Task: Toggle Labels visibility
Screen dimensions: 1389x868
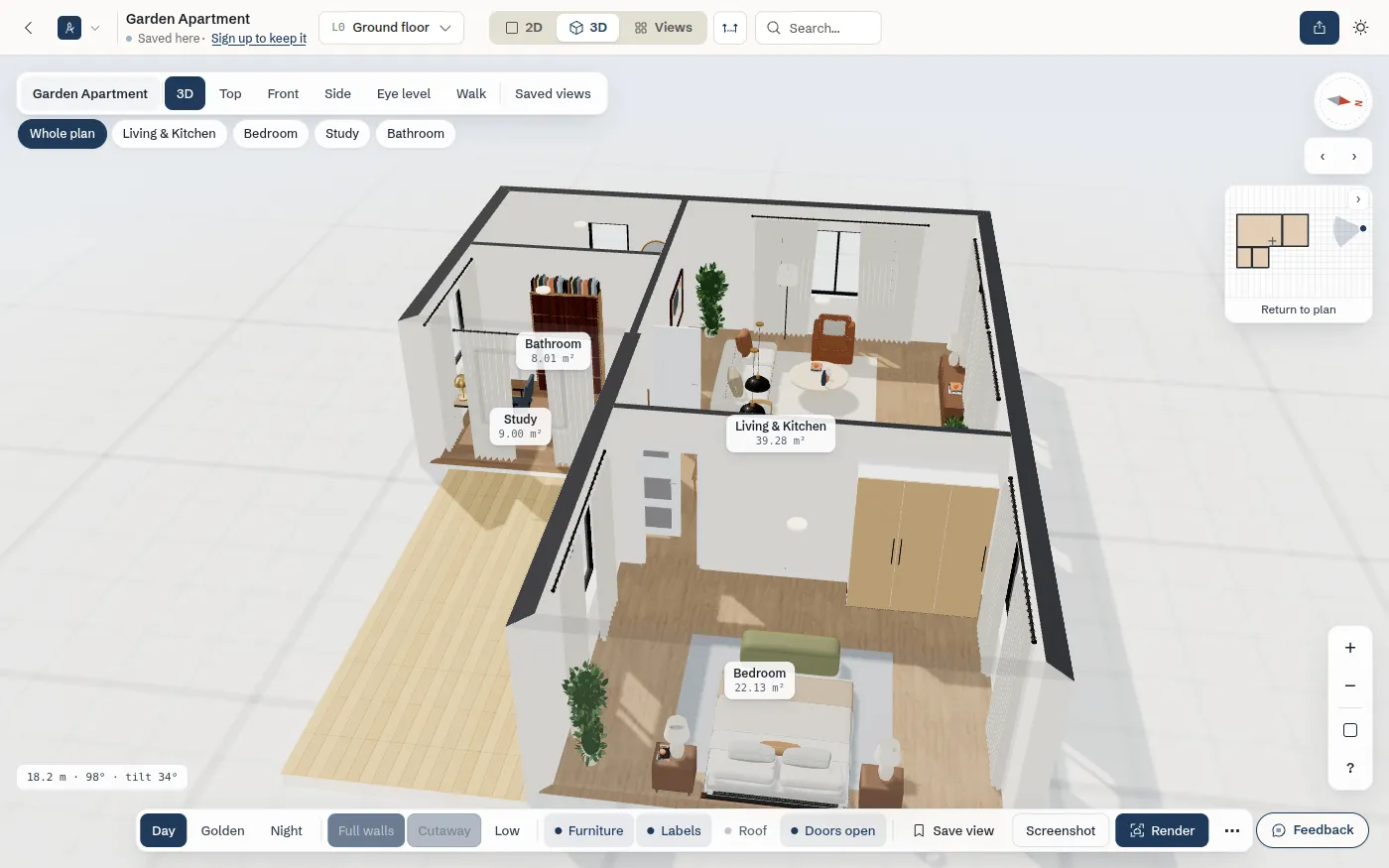Action: [674, 831]
